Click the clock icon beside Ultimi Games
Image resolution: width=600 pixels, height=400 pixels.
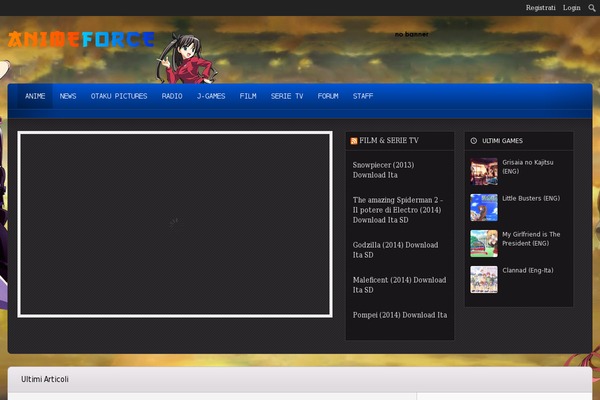click(474, 141)
